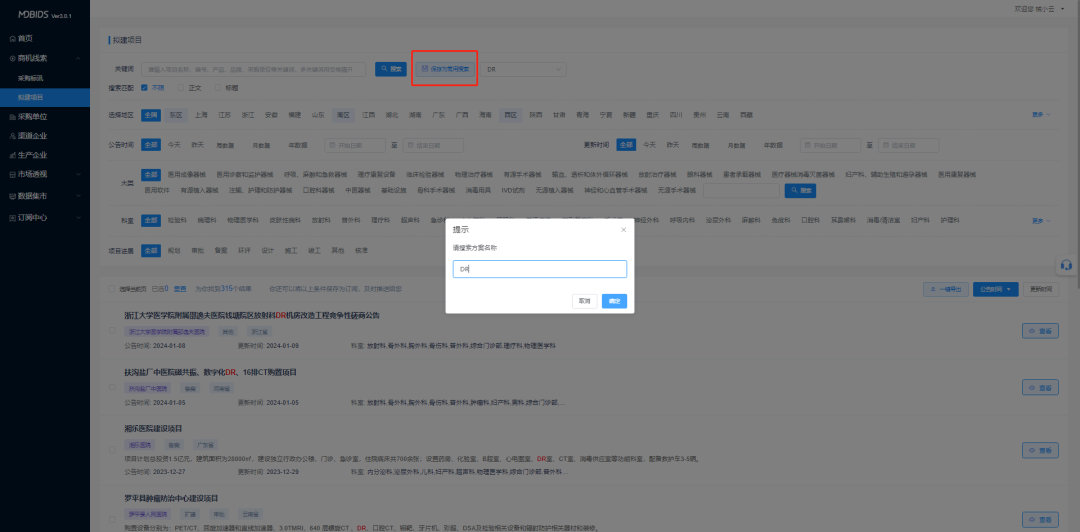Open 生产企业 in sidebar
The image size is (1080, 532).
[32, 155]
